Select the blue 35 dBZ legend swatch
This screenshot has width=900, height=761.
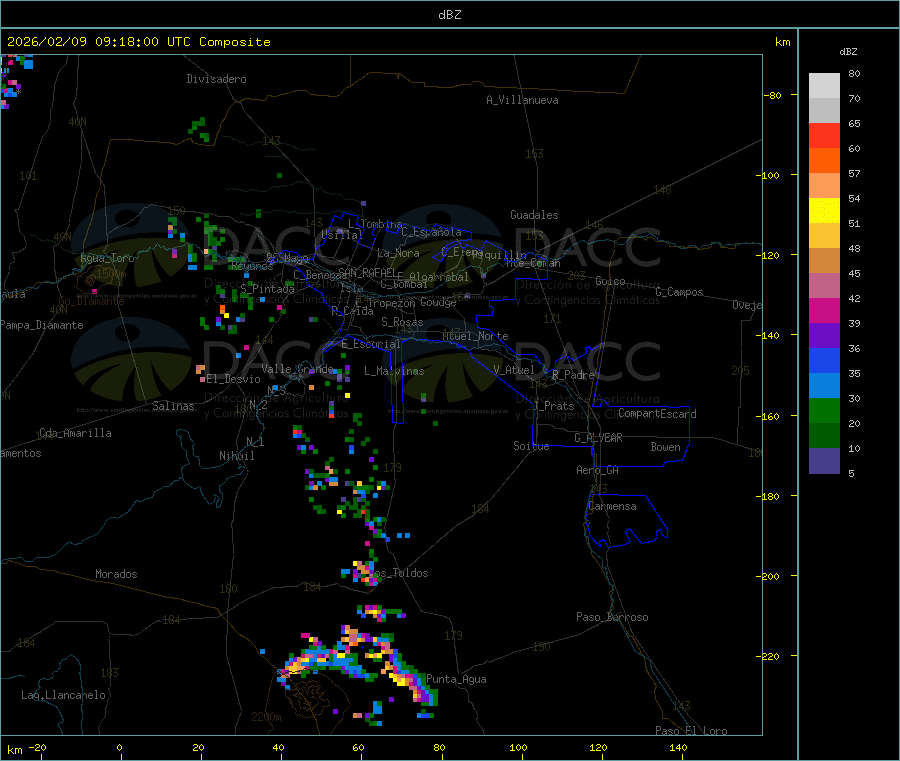pyautogui.click(x=824, y=360)
